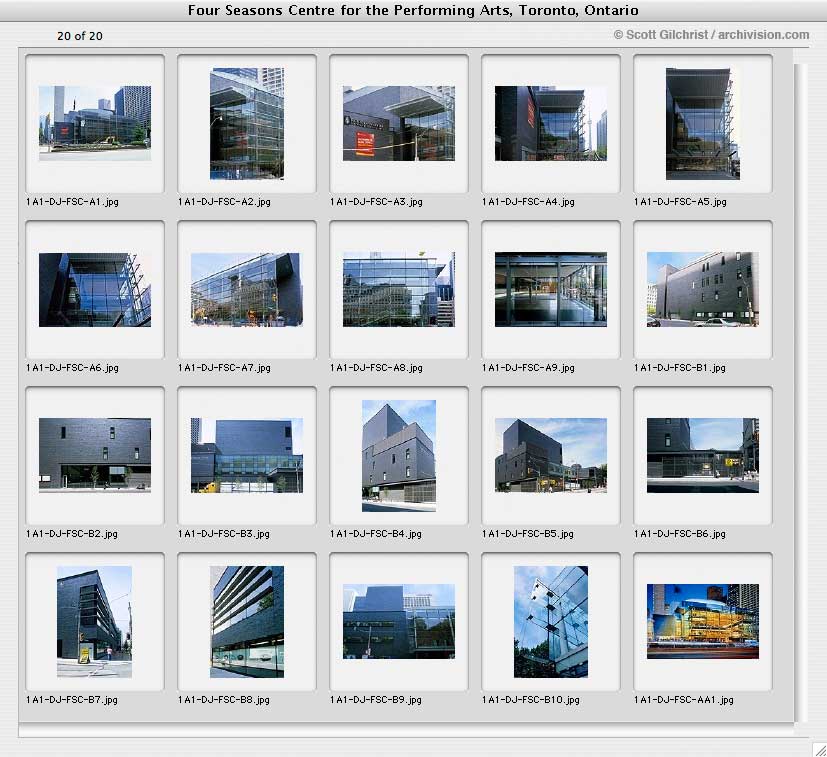Click the file name 1A1-DJ-FSC-B6.jpg
This screenshot has height=757, width=827.
click(x=679, y=534)
